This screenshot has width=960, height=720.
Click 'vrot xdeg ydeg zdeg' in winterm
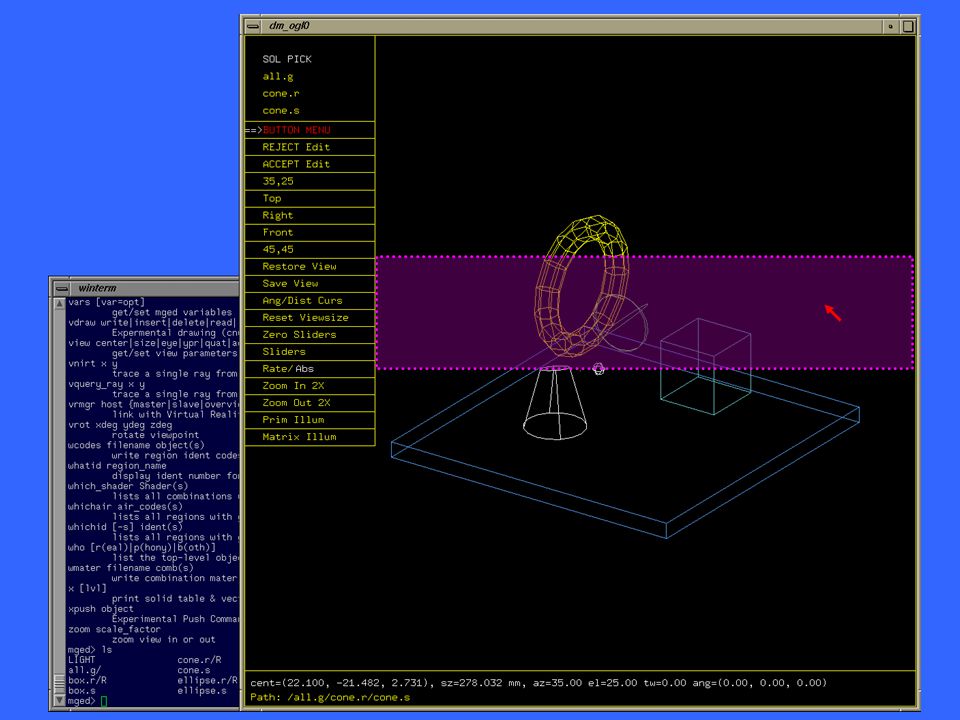click(120, 425)
